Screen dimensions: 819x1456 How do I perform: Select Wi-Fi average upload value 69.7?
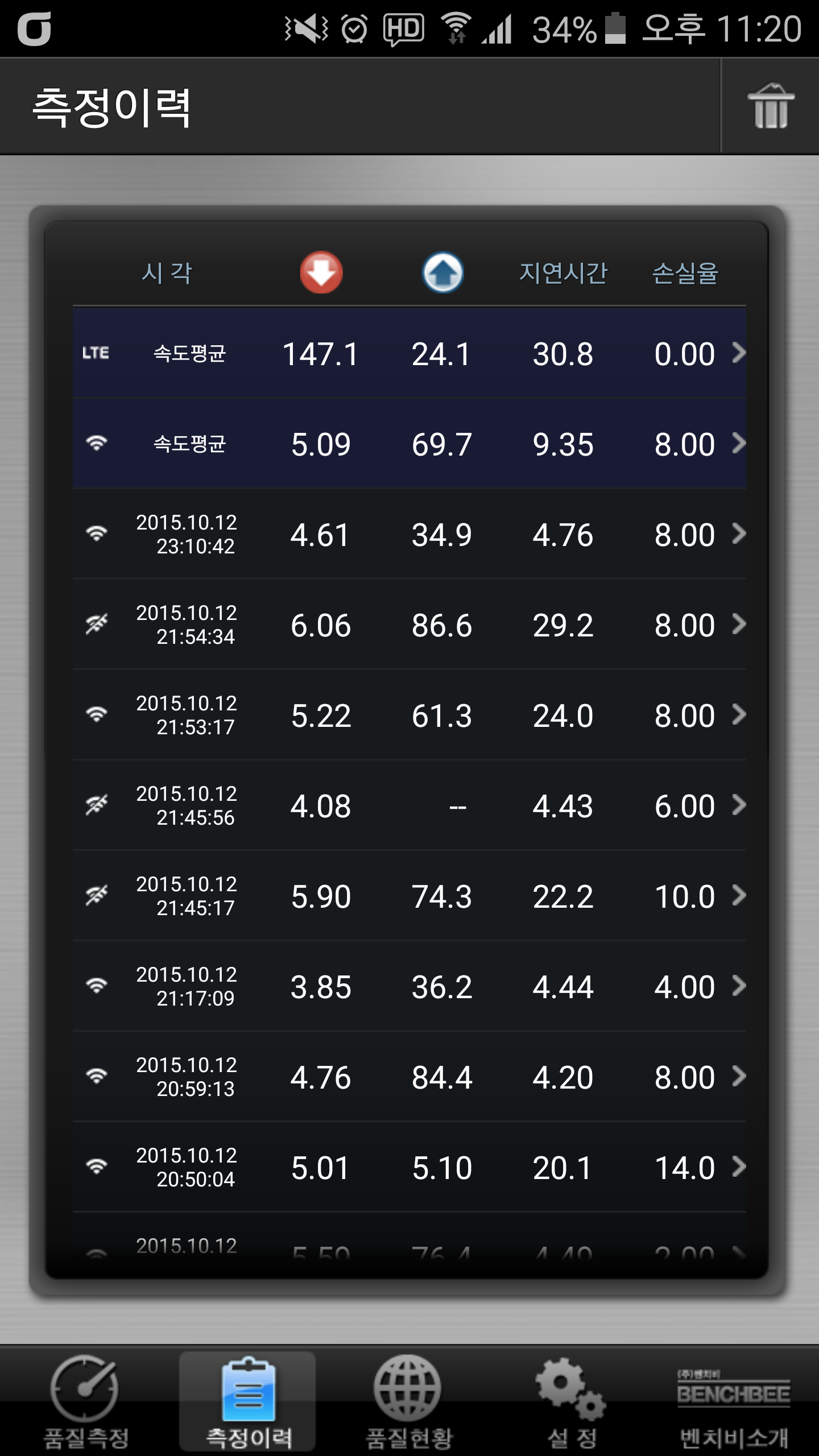point(442,444)
